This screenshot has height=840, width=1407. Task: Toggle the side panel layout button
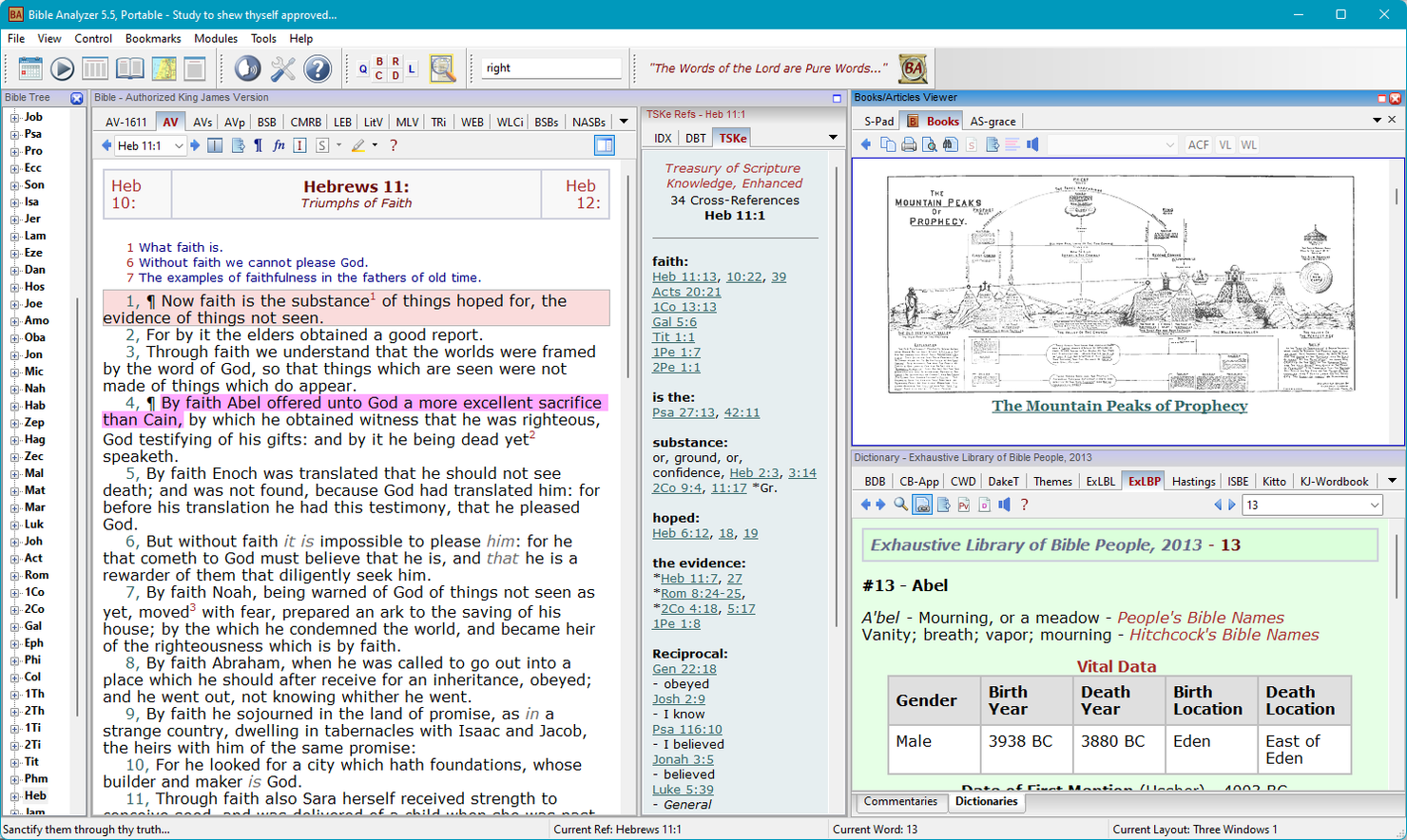click(604, 145)
